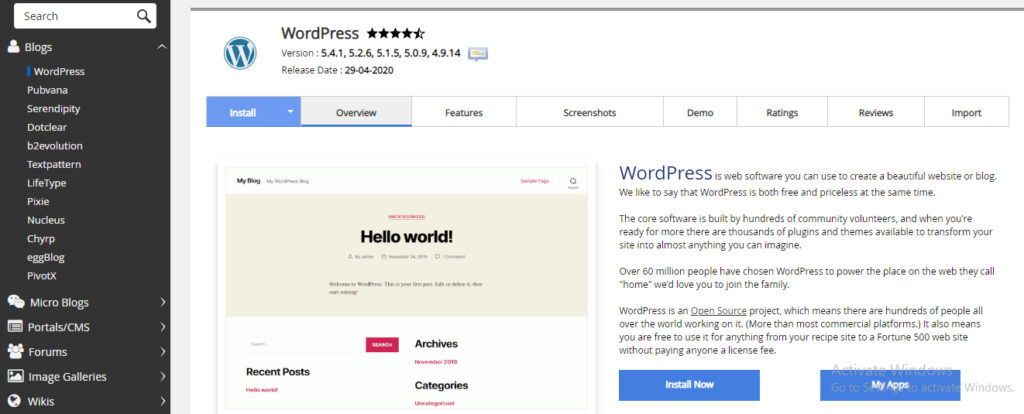Select LifeType in the Blogs list

(46, 183)
